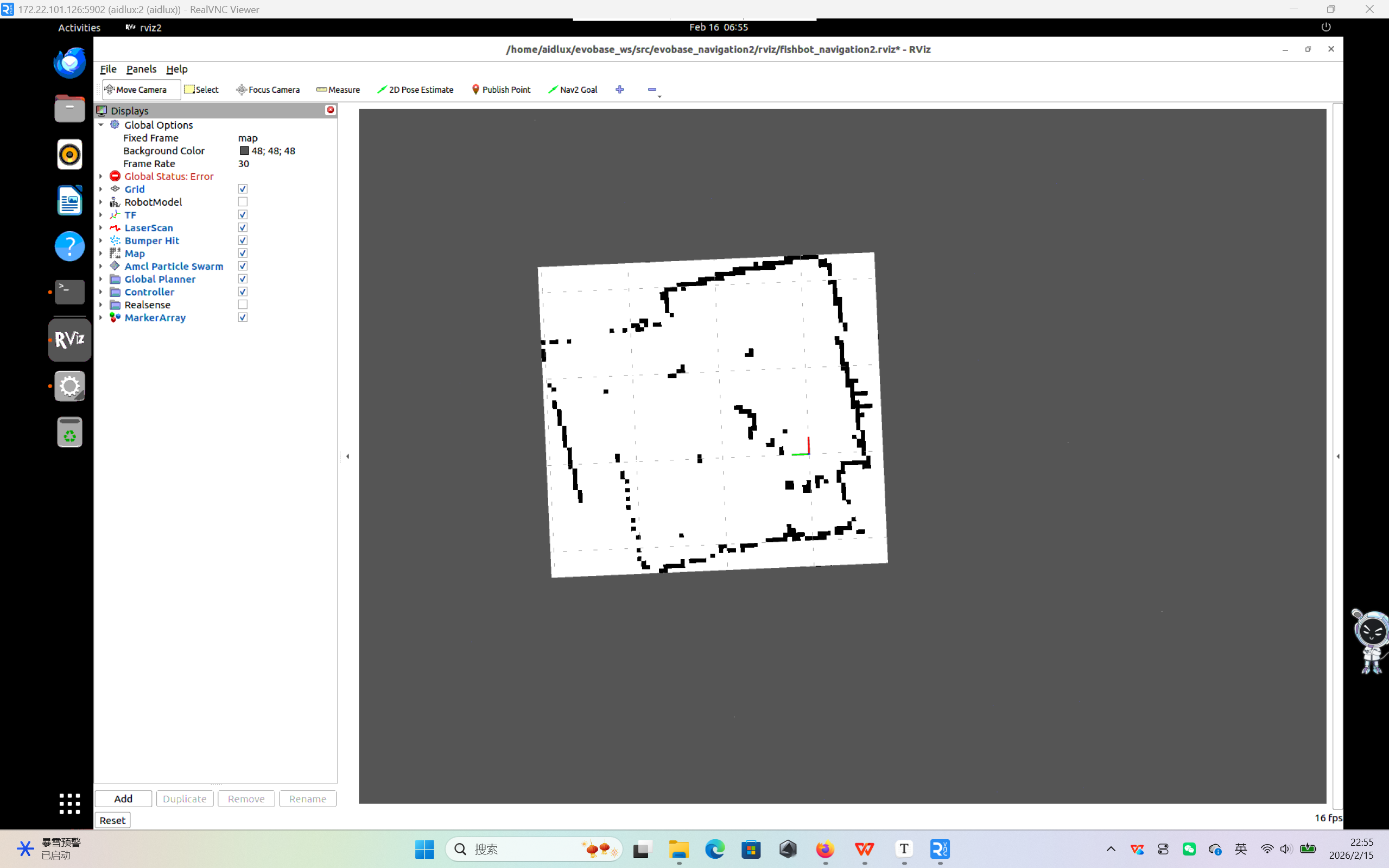
Task: Open the Activities overview
Action: [79, 28]
